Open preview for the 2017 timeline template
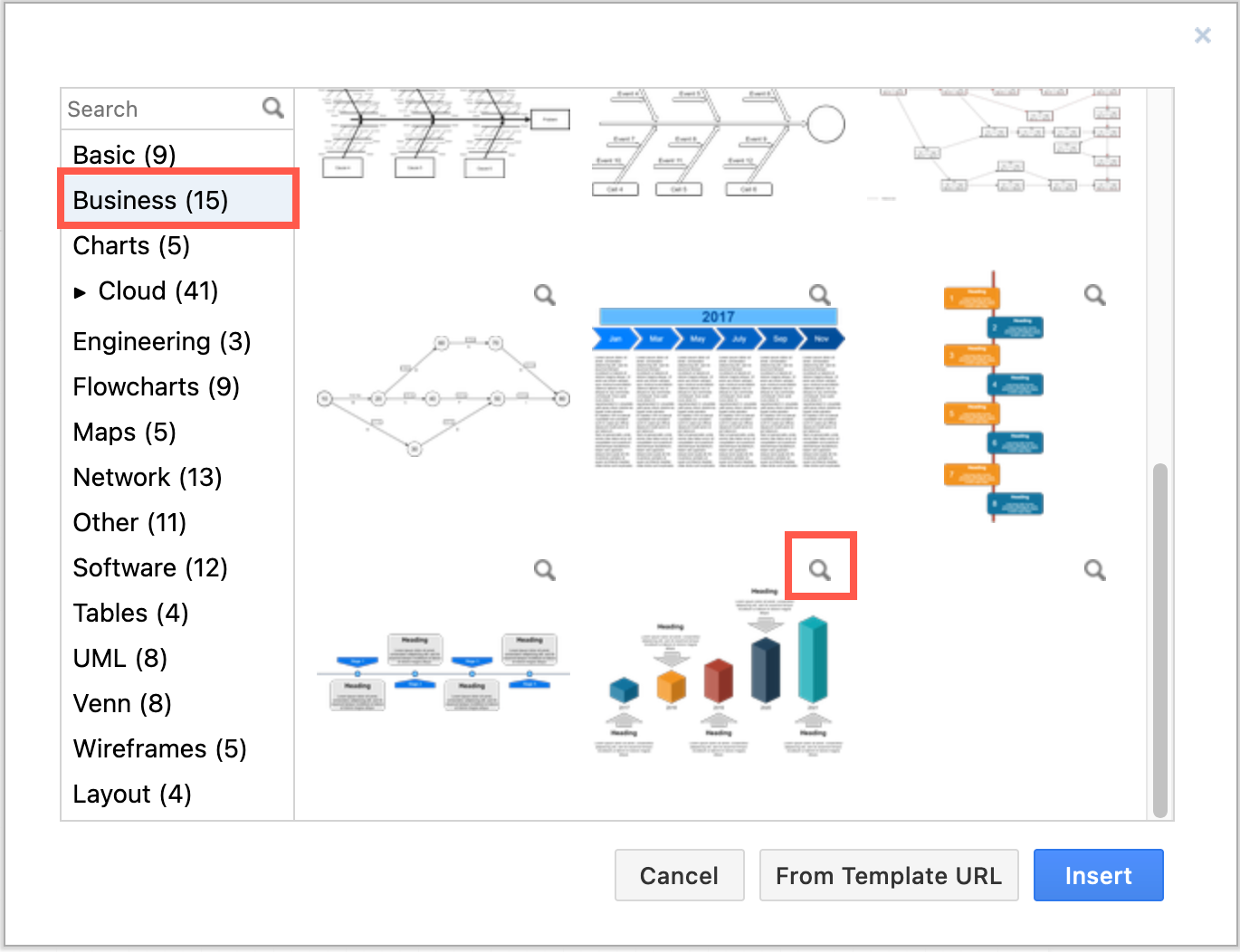This screenshot has width=1240, height=952. click(818, 294)
